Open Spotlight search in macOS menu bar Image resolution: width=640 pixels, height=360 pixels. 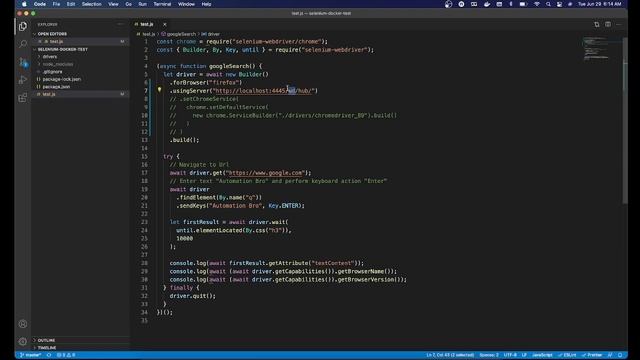(x=548, y=4)
